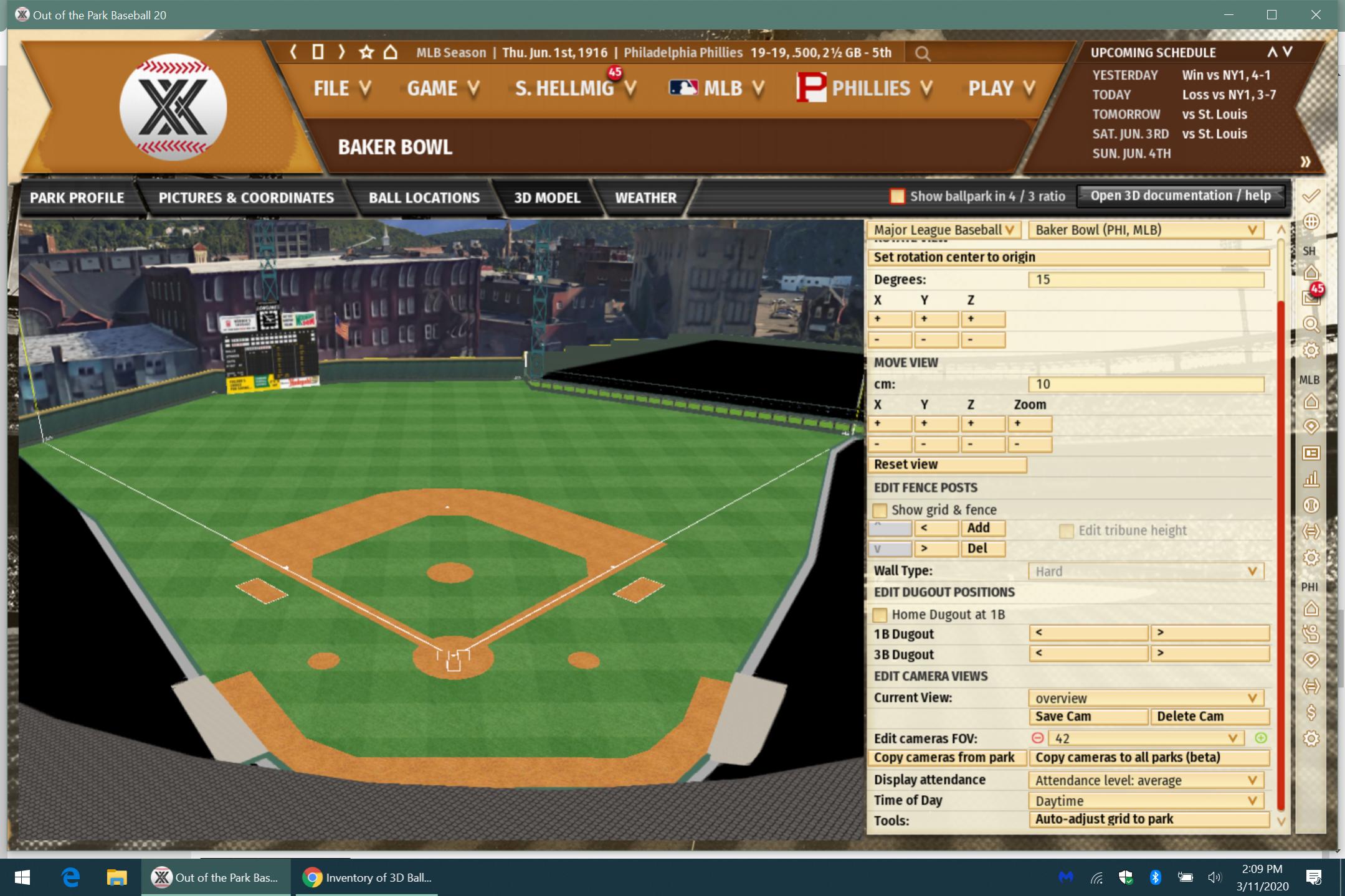Open the MLB statistics bar chart icon

(1311, 479)
